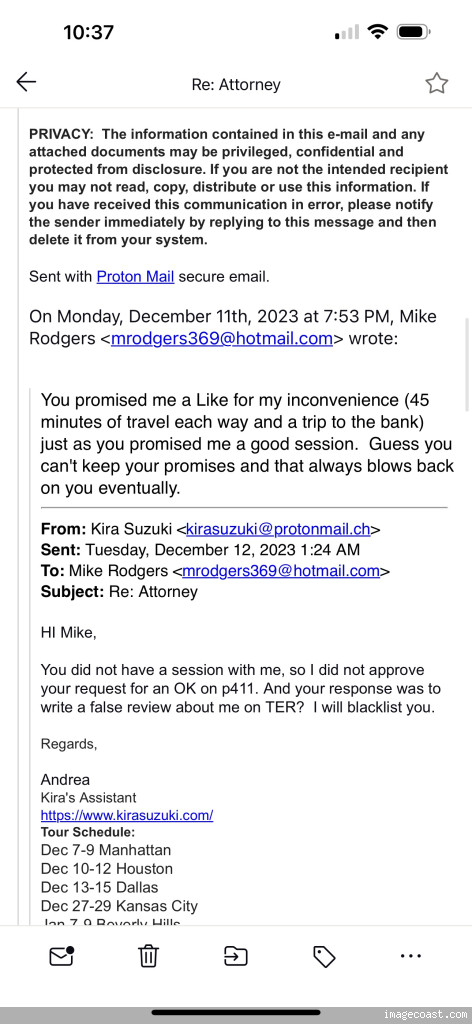Tap the back arrow icon

pos(26,82)
